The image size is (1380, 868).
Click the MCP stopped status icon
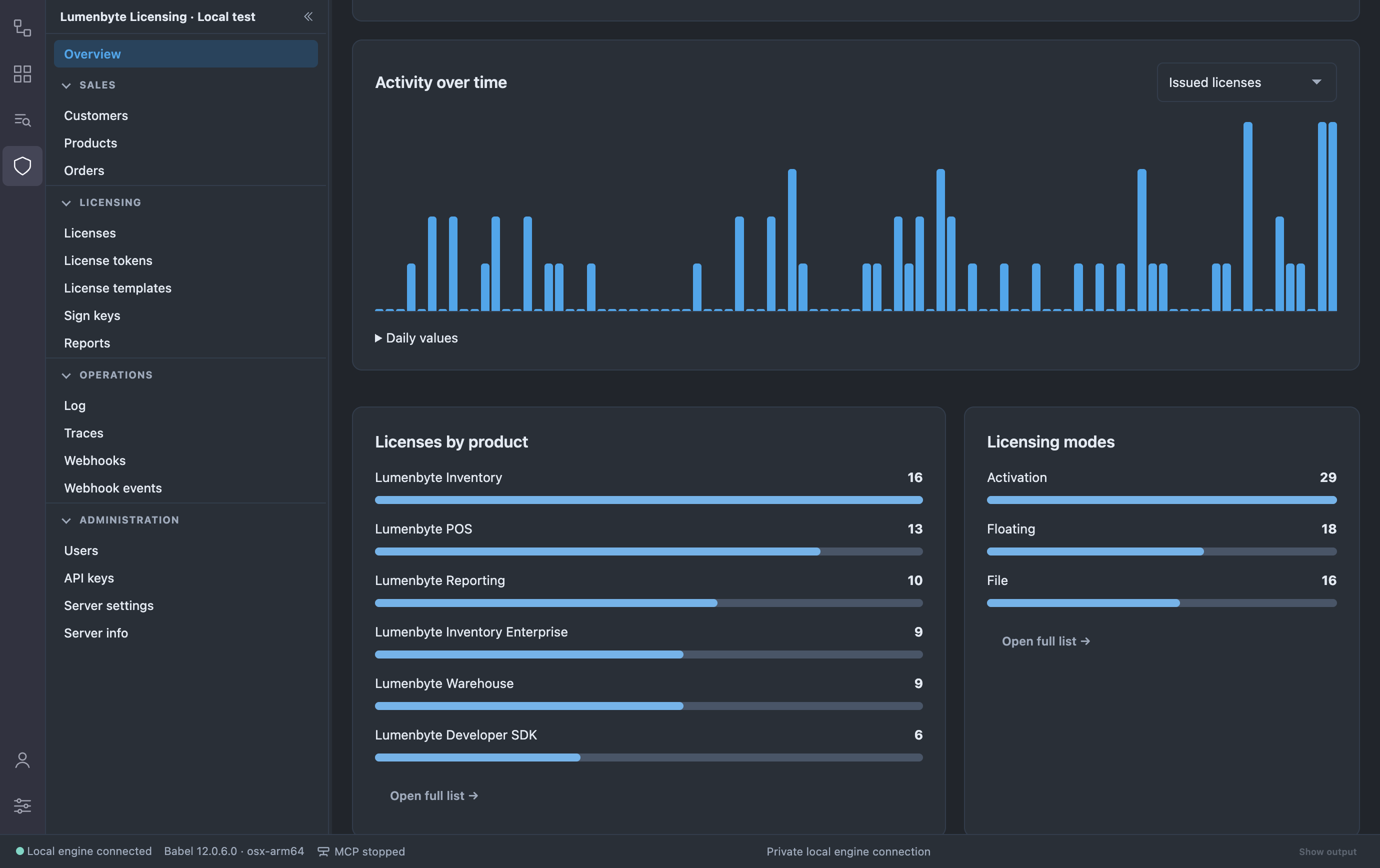click(x=323, y=851)
